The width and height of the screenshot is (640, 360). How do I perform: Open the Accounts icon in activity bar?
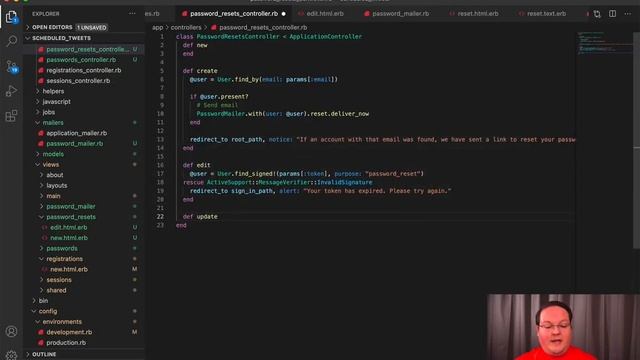[11, 331]
